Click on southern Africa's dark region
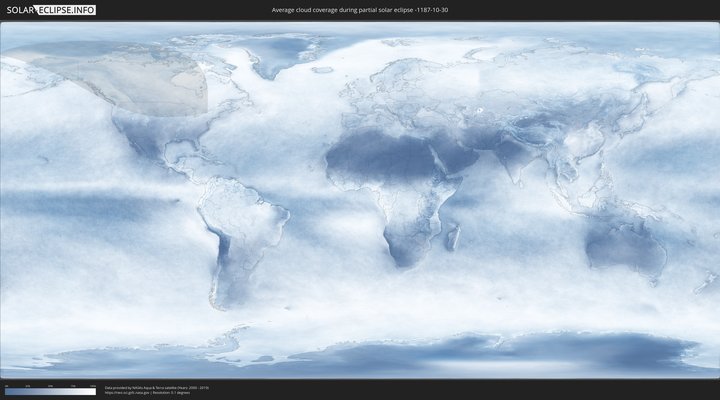Screen dimensions: 720x400 tap(405, 245)
